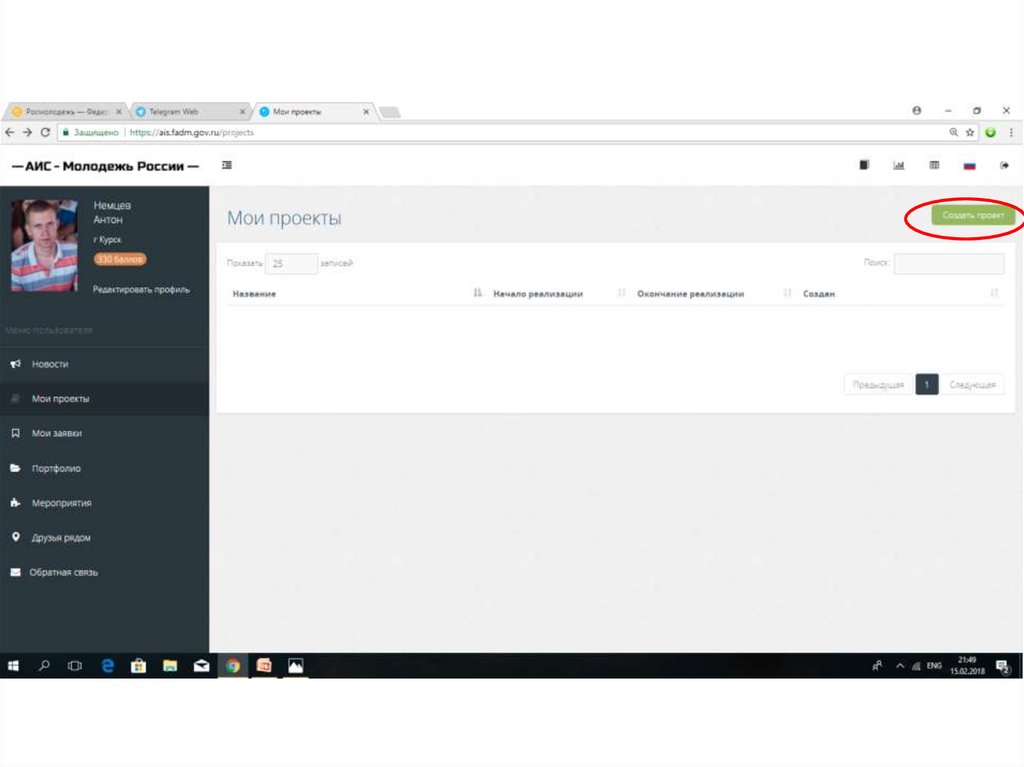This screenshot has height=767, width=1024.
Task: Click the Создать проект button
Action: [x=972, y=215]
